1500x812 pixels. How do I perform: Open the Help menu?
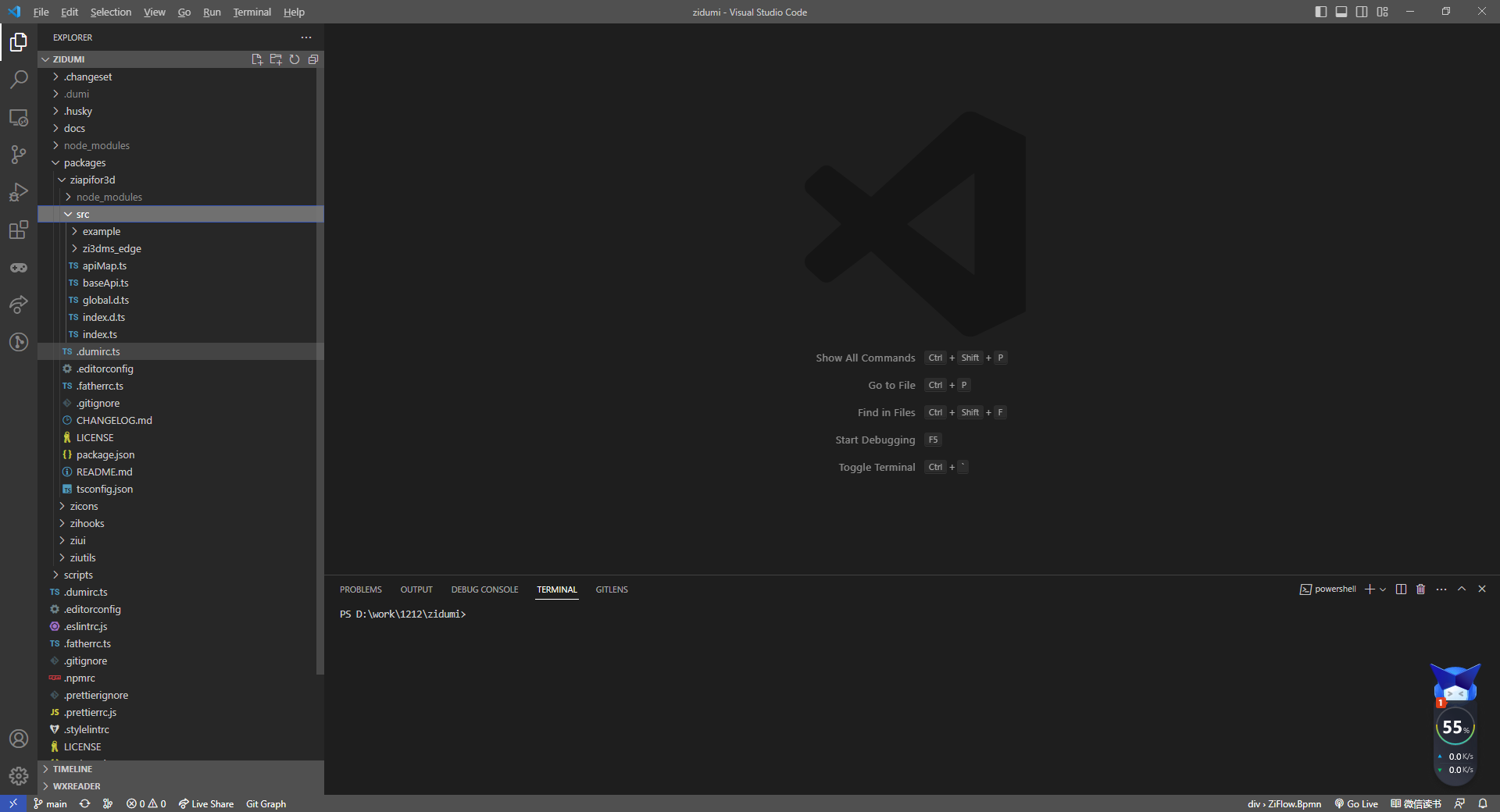tap(294, 12)
